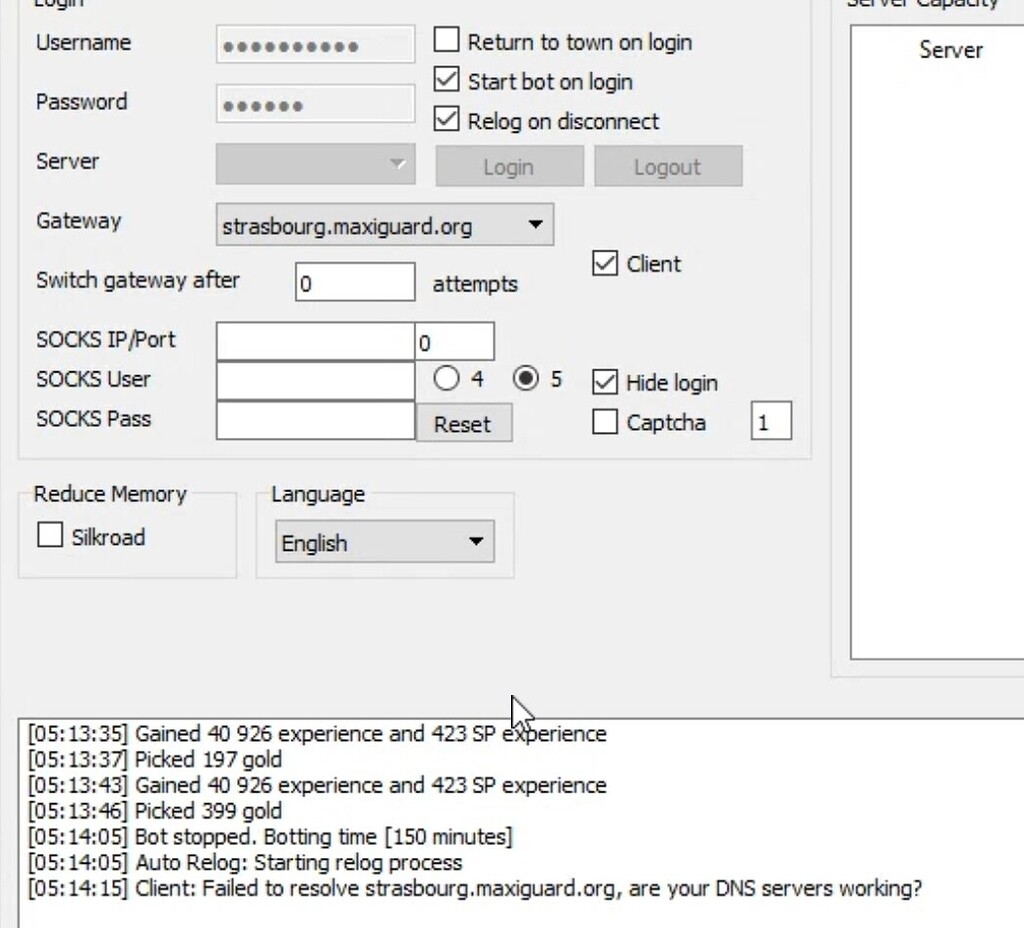Select log line 'Picked 197 gold'

point(155,760)
